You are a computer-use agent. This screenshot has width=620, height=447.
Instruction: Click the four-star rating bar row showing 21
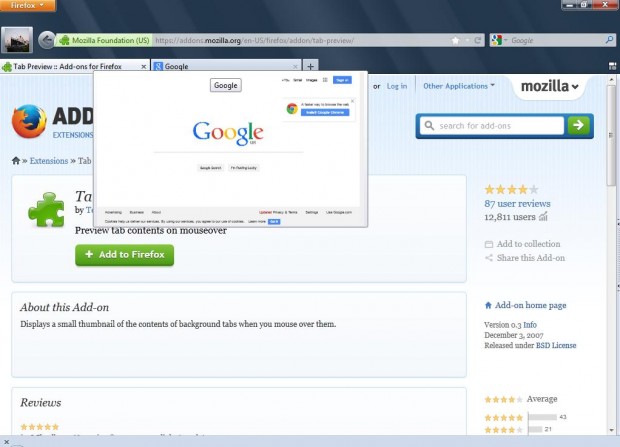pos(518,429)
